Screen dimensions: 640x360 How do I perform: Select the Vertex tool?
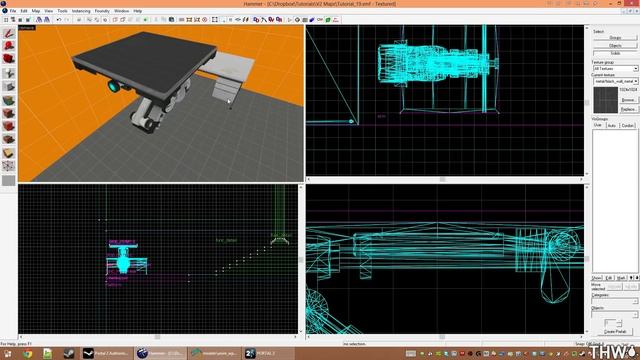point(9,166)
